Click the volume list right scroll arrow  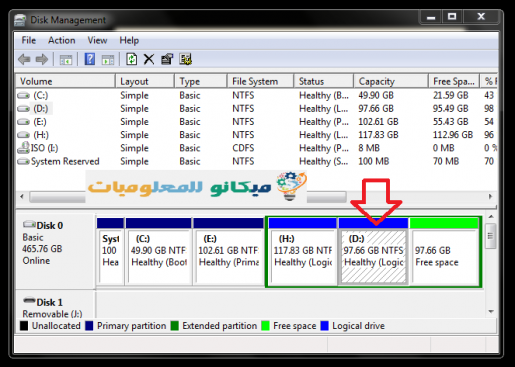(x=490, y=196)
